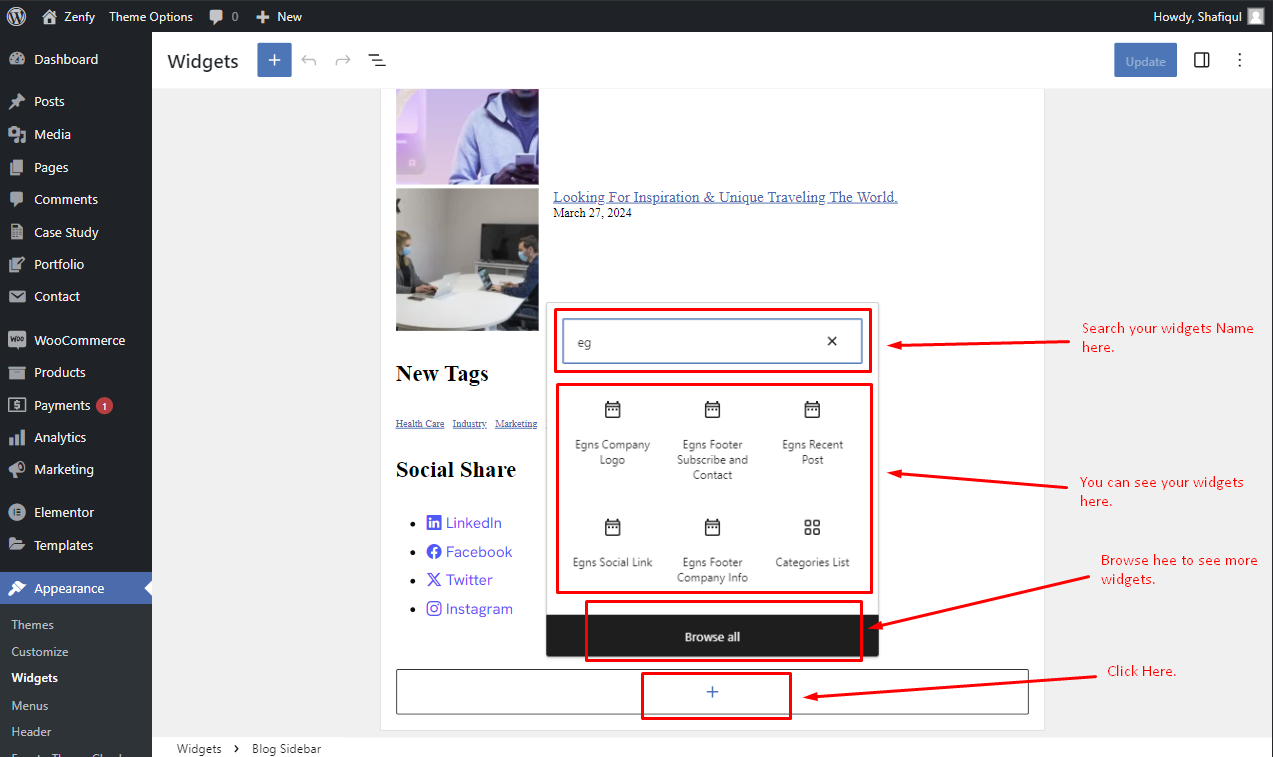Click the Marketing megaphone icon
The image size is (1273, 757).
coord(17,469)
